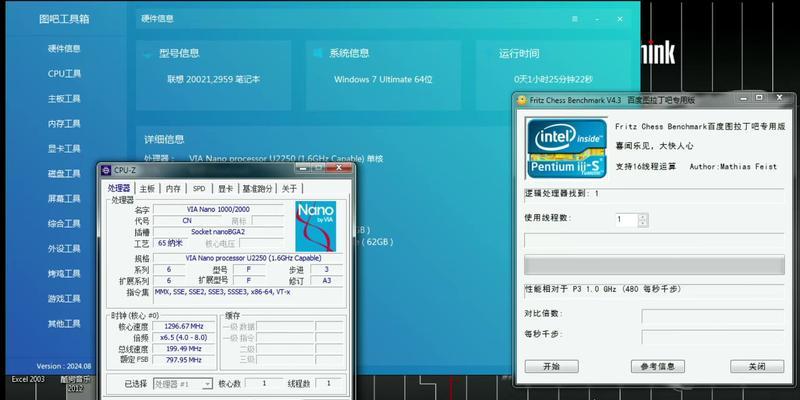Switch to CPU-Z 主板 tab
The height and width of the screenshot is (400, 800).
point(147,188)
